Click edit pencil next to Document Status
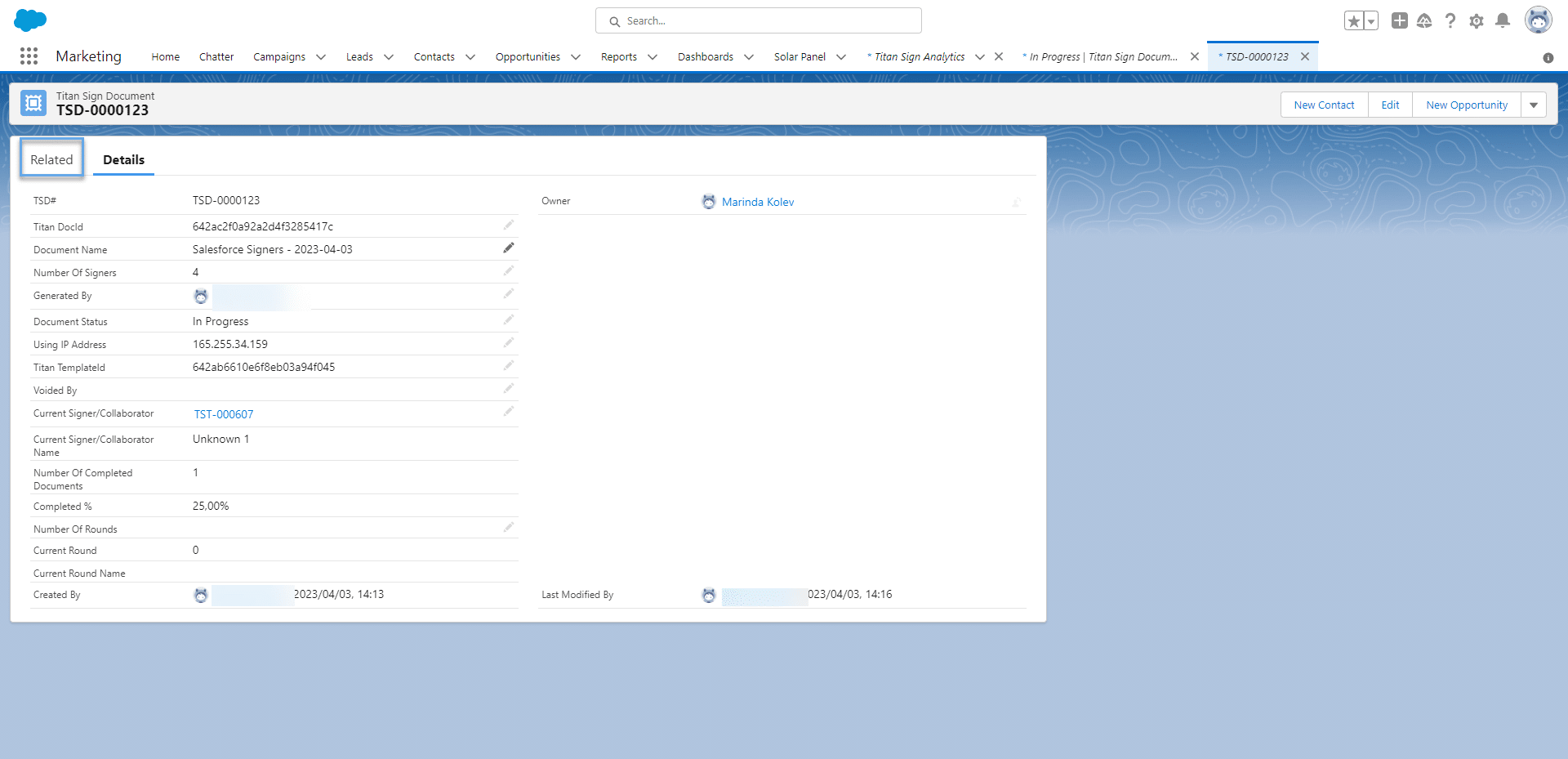 tap(508, 319)
